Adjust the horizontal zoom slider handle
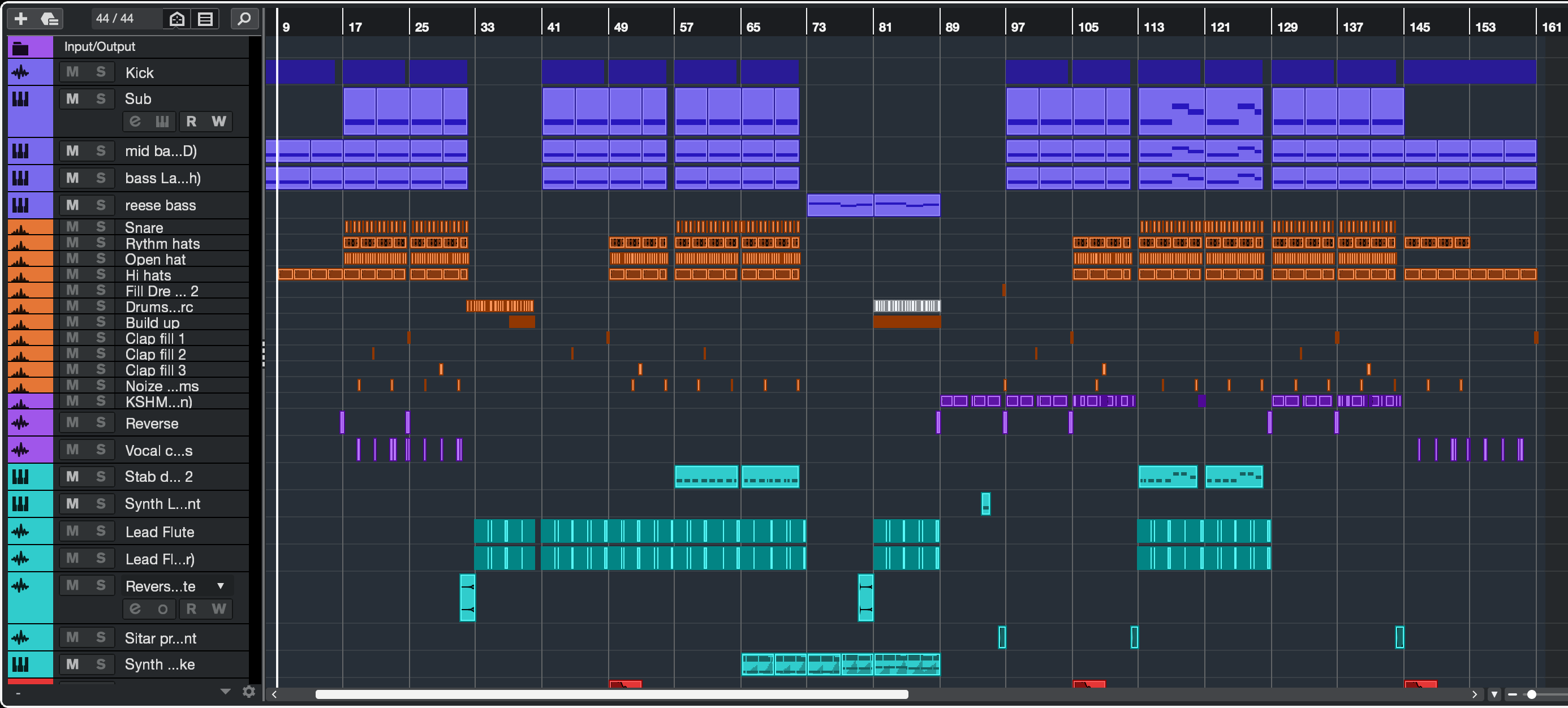Screen dimensions: 1568x708 (x=1531, y=694)
